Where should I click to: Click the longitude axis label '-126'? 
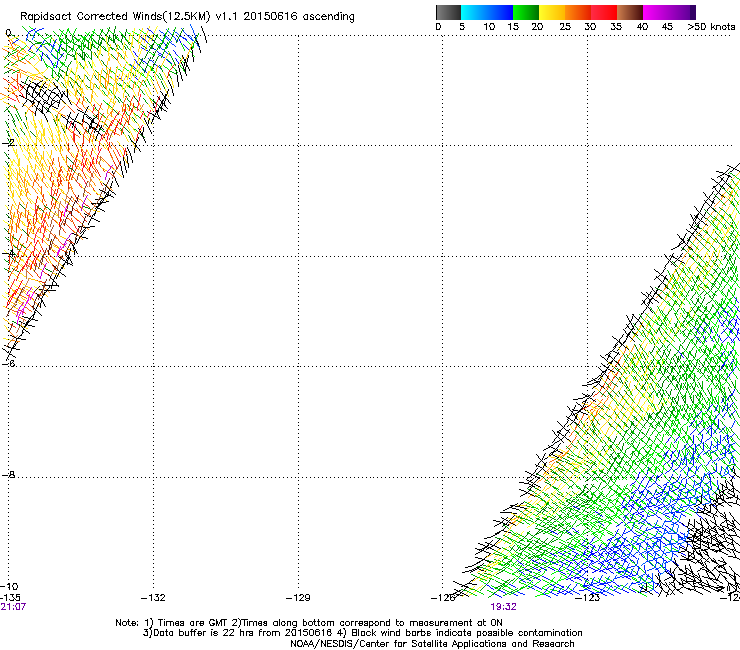tap(443, 598)
